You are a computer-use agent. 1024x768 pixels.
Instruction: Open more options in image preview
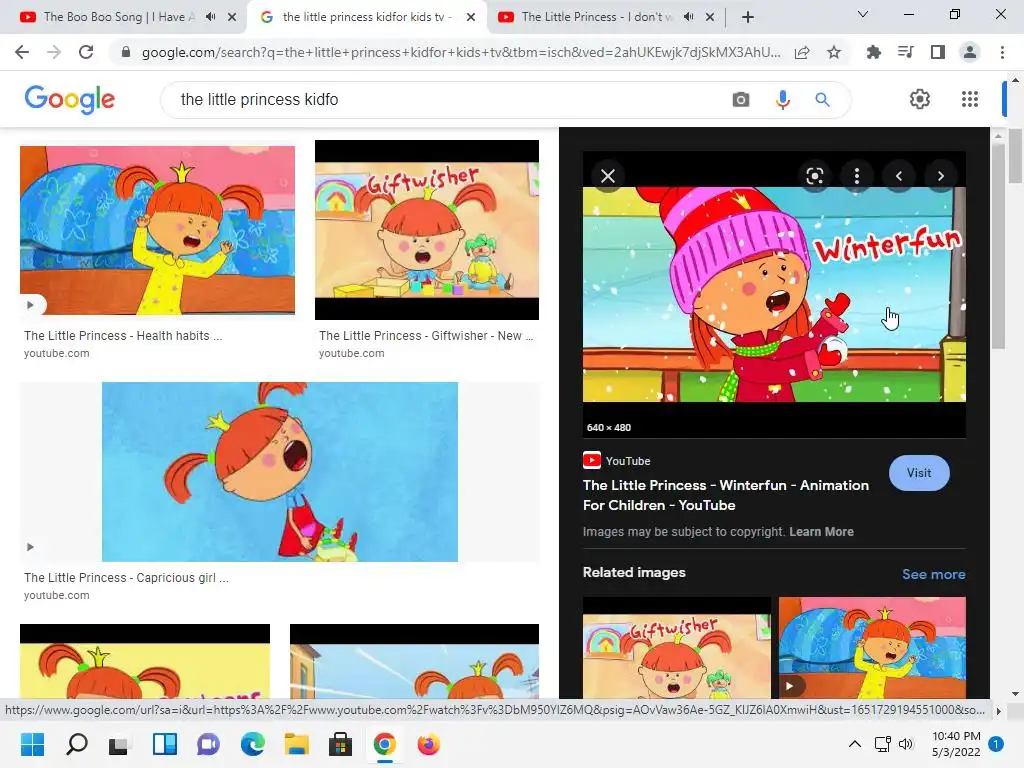click(x=857, y=176)
